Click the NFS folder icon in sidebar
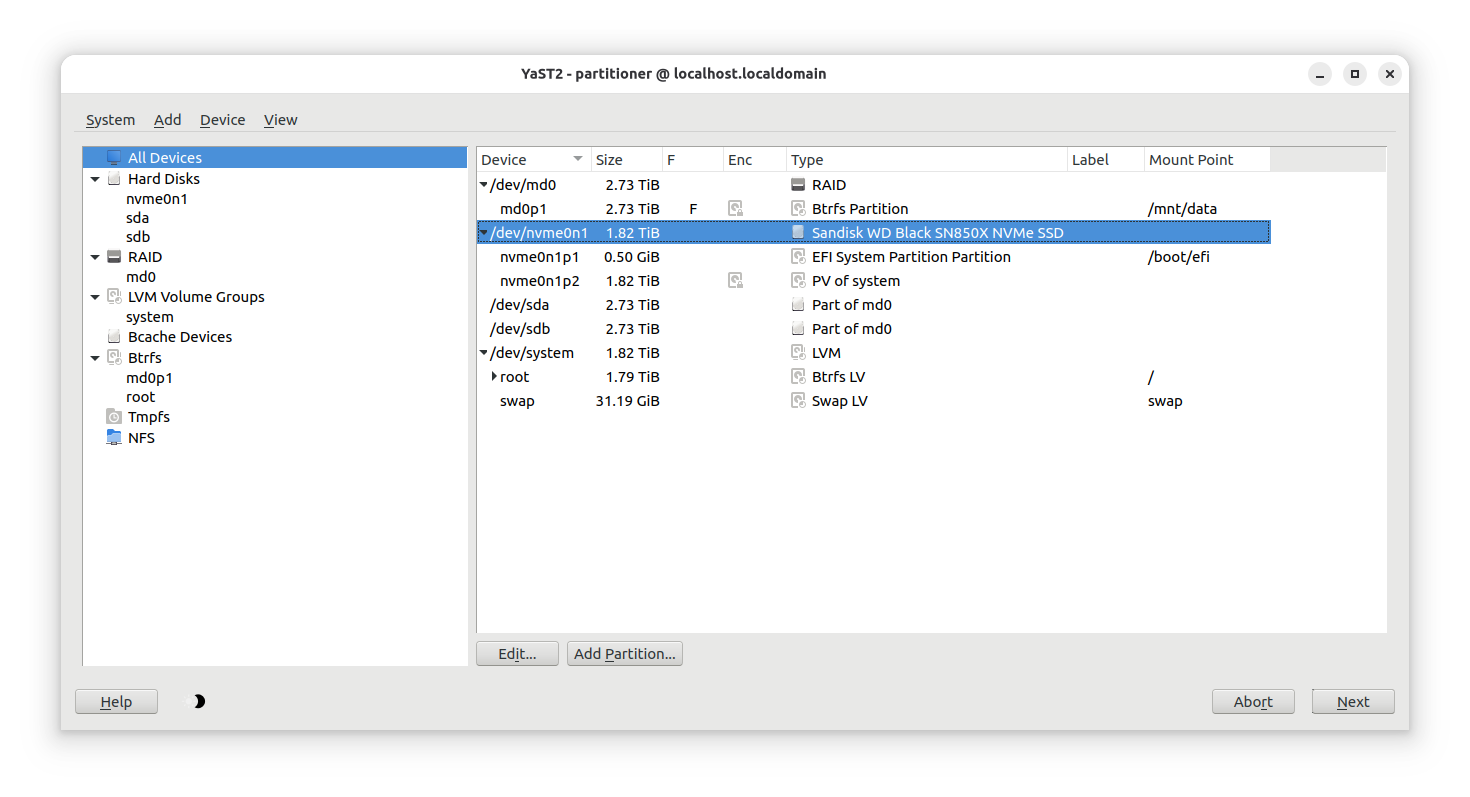Viewport: 1470px width, 797px height. pos(114,438)
